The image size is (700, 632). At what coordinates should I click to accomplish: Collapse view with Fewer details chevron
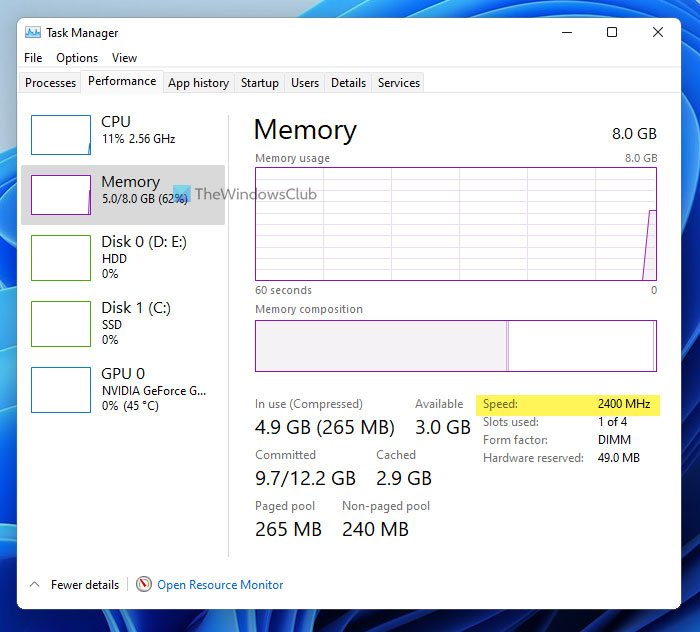[x=34, y=585]
